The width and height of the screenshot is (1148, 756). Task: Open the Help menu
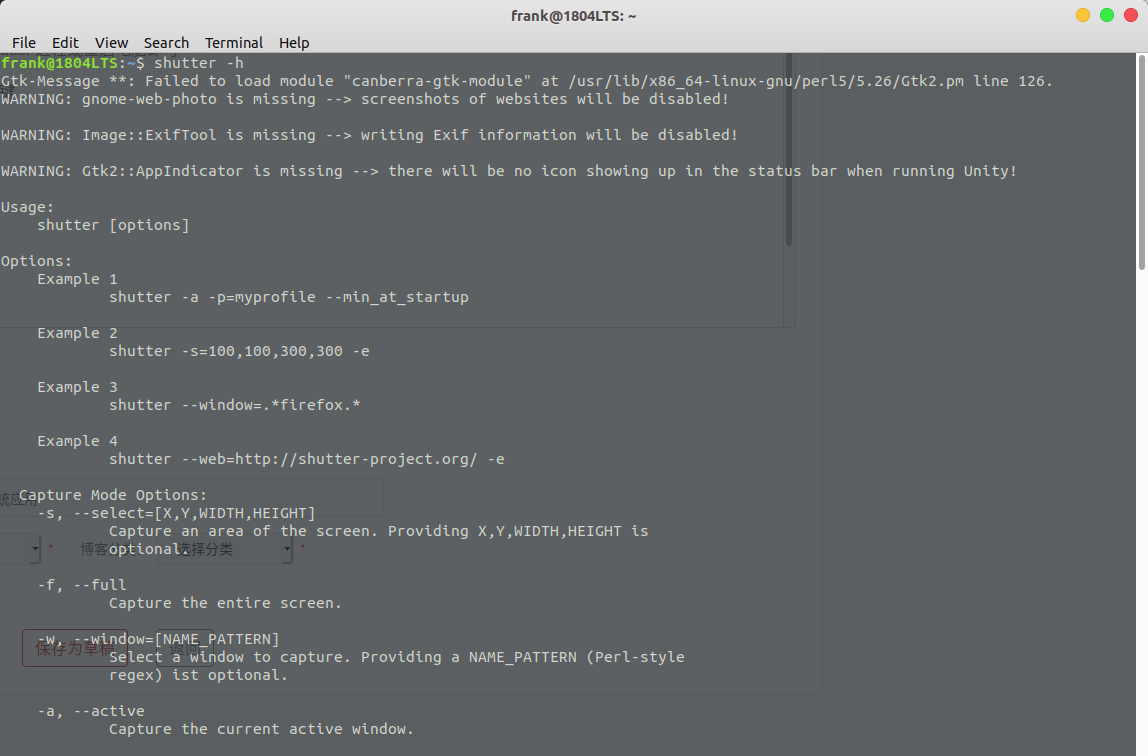(294, 42)
